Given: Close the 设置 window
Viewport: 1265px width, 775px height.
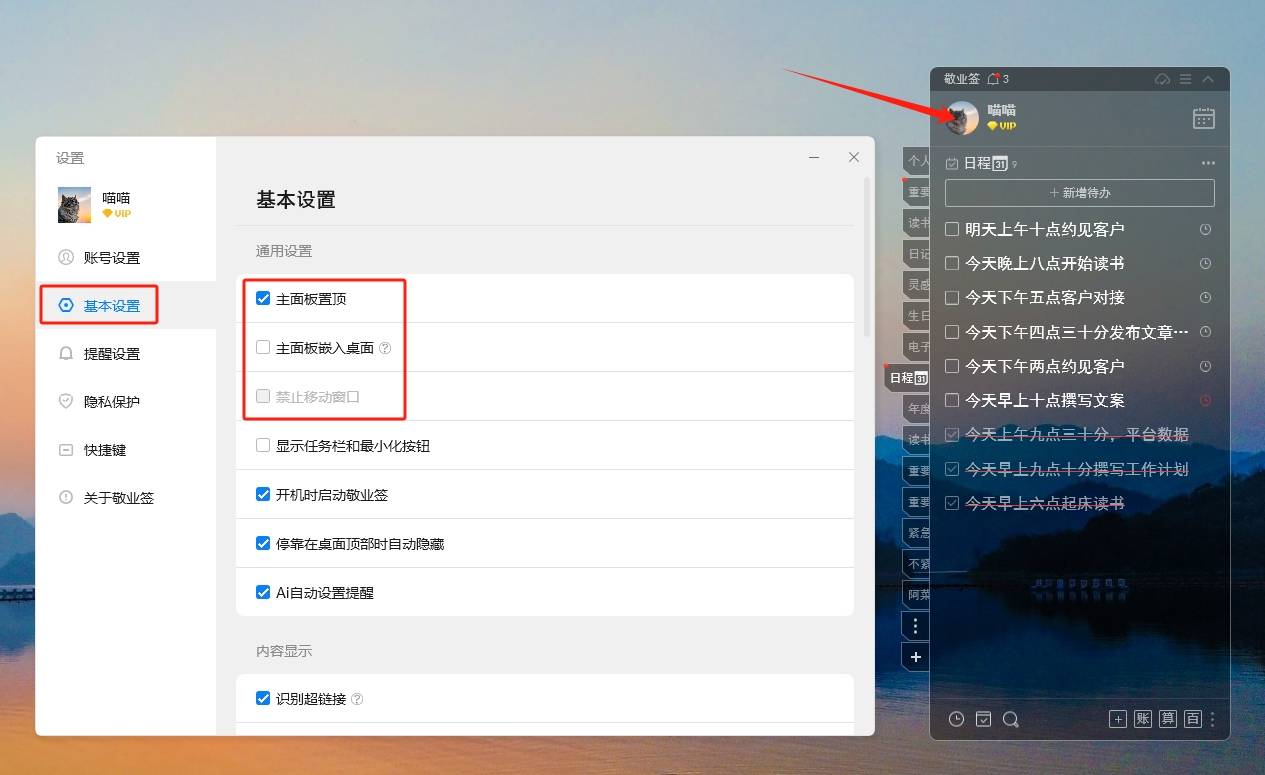Looking at the screenshot, I should coord(854,157).
